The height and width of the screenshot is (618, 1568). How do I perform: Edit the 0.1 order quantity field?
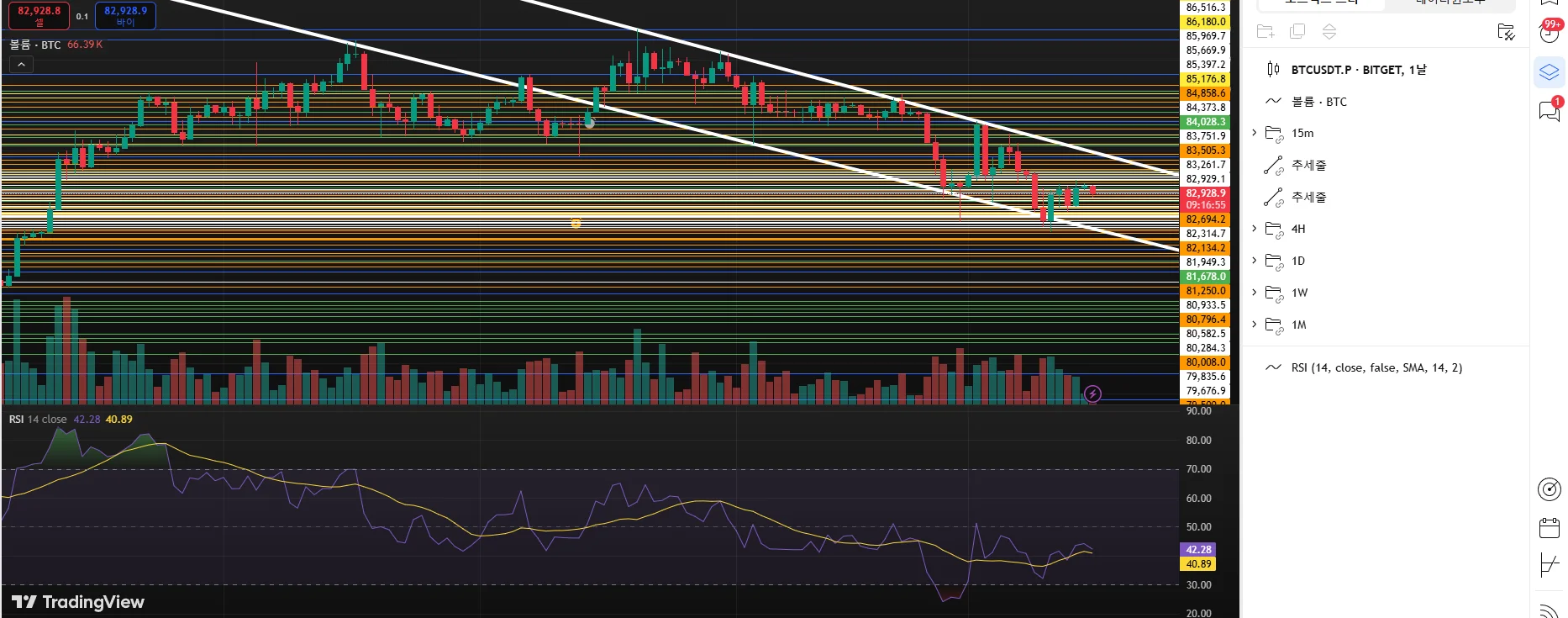82,16
